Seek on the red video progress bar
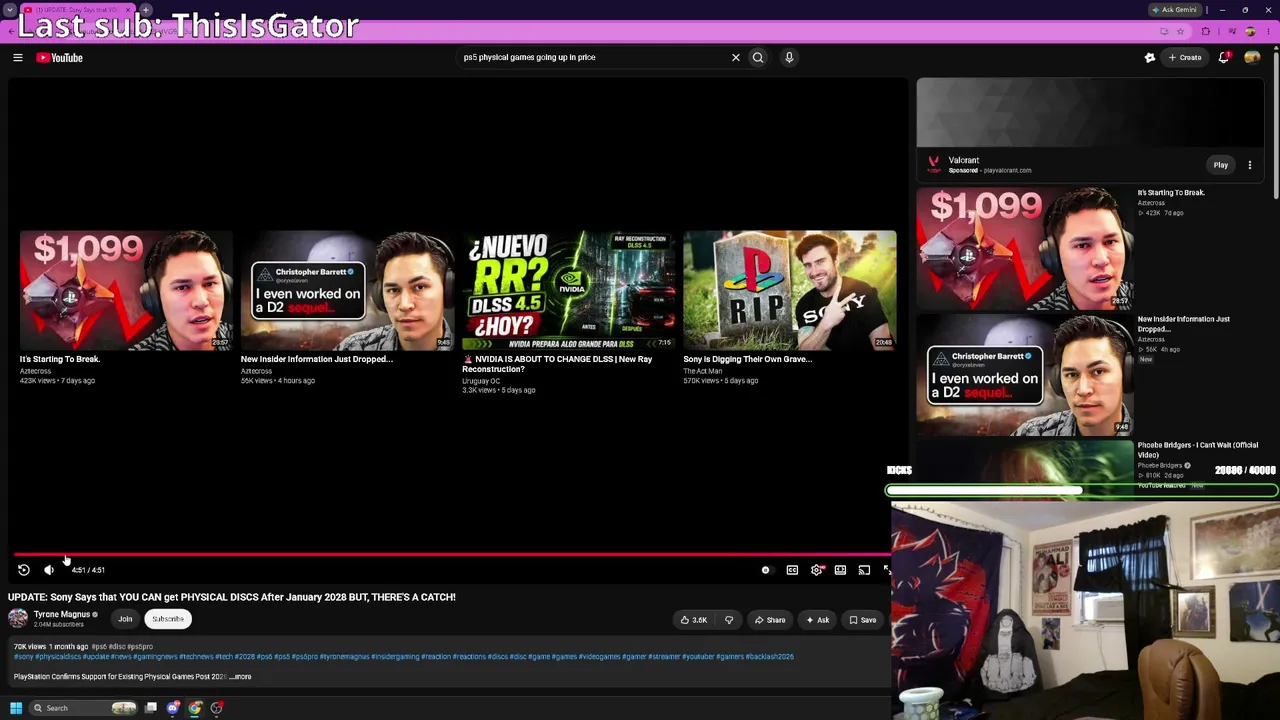 coord(452,553)
